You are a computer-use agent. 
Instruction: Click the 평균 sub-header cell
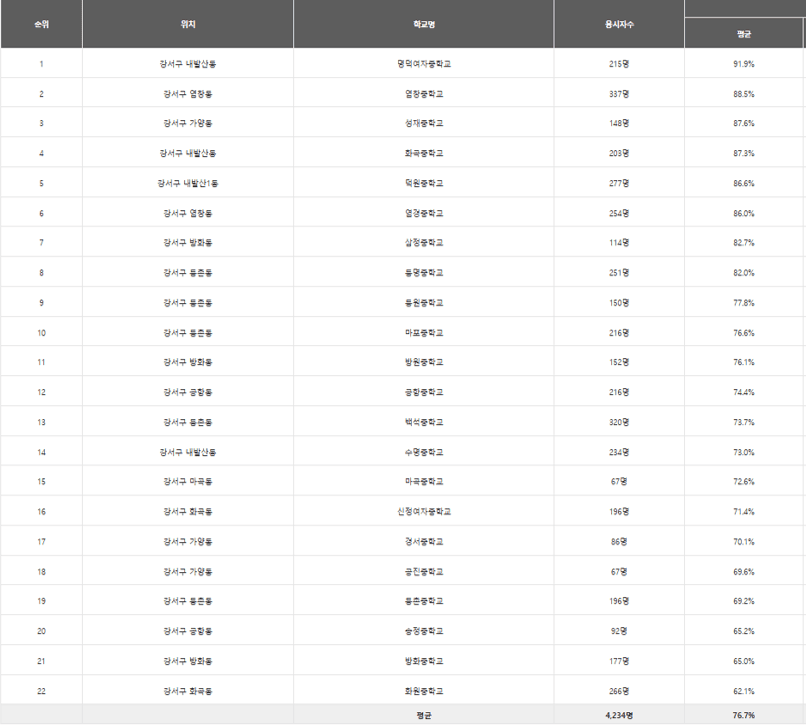(744, 34)
